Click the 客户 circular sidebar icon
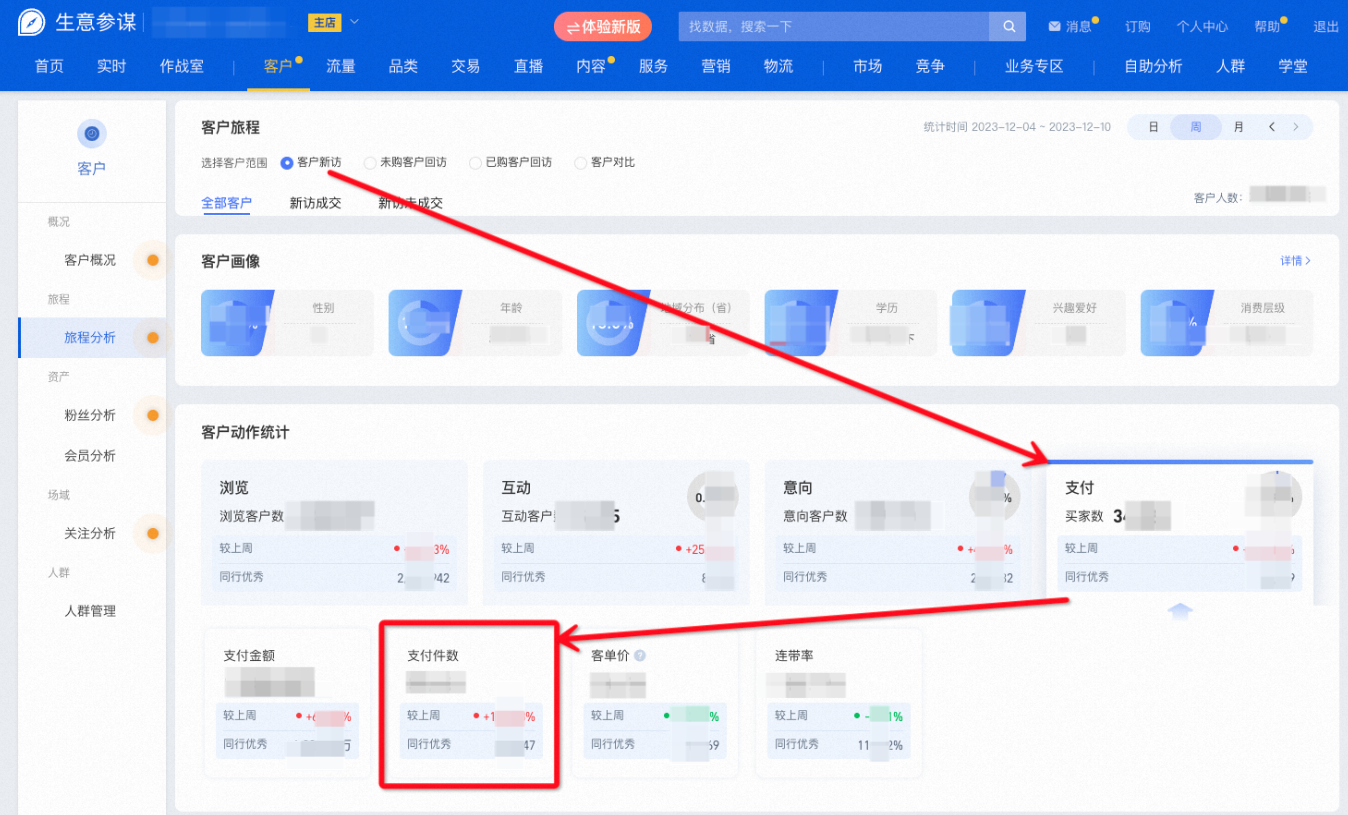Viewport: 1348px width, 815px height. click(91, 133)
